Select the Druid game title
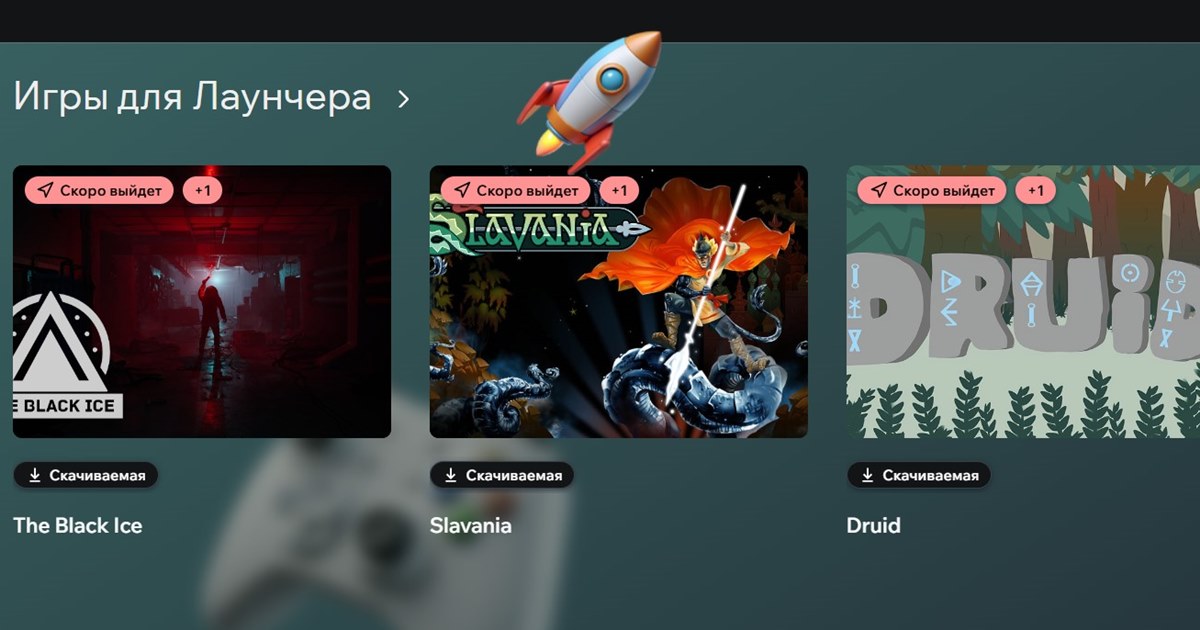1200x630 pixels. 874,525
